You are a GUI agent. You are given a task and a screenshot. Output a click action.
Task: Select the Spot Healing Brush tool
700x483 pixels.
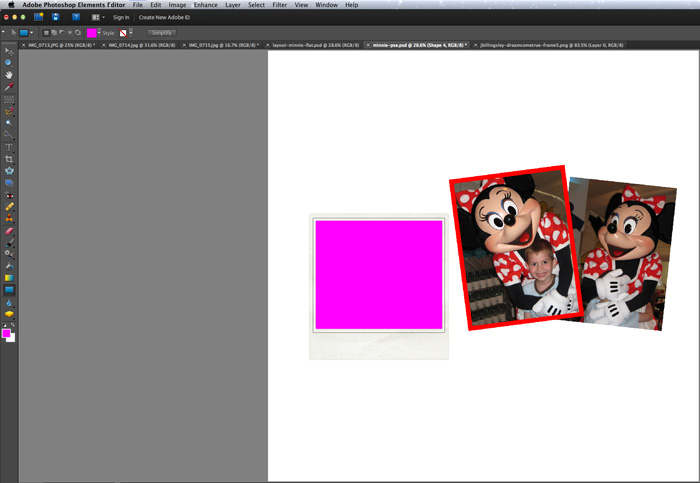(x=8, y=207)
